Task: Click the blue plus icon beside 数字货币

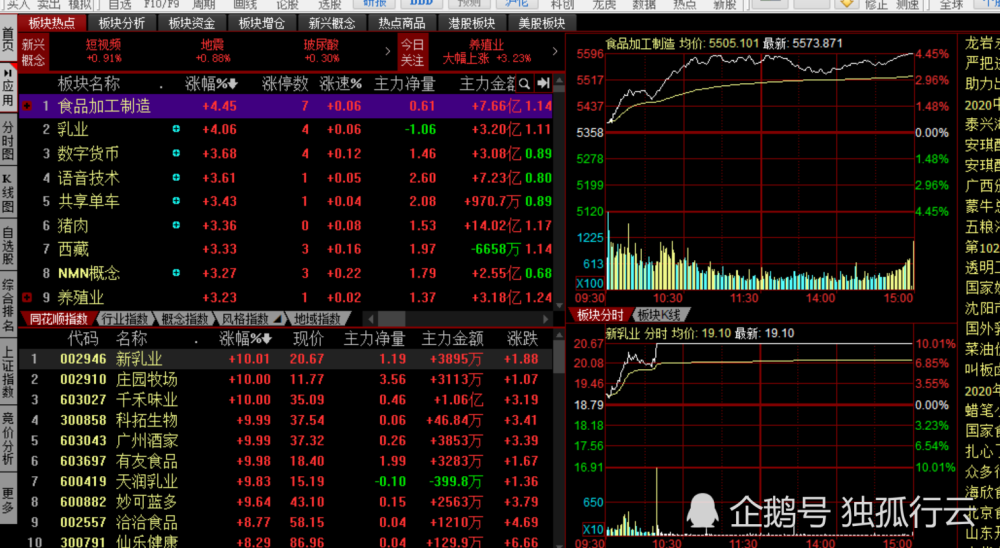Action: pyautogui.click(x=176, y=153)
